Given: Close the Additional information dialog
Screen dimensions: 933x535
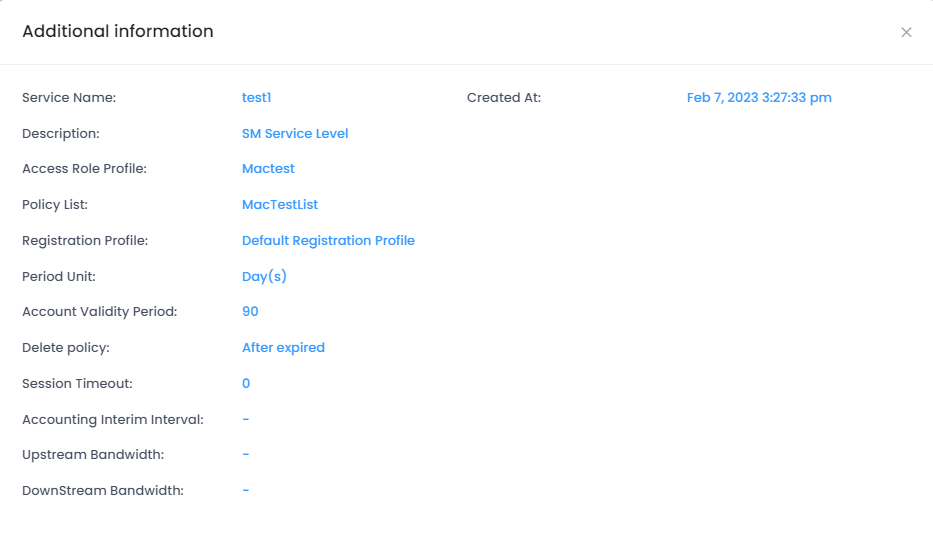Looking at the screenshot, I should pyautogui.click(x=906, y=32).
